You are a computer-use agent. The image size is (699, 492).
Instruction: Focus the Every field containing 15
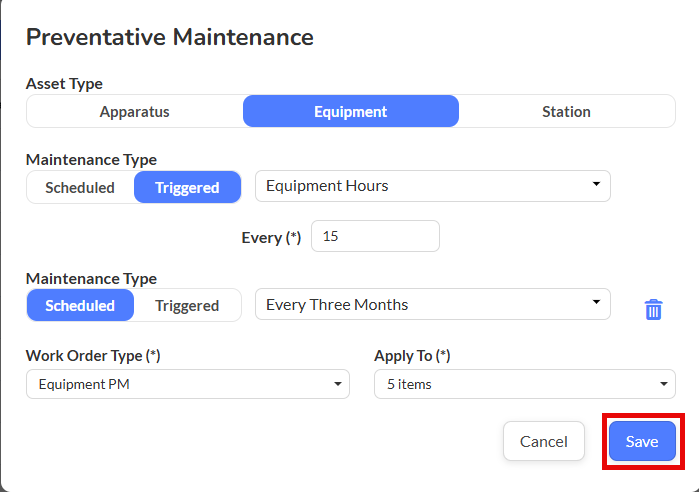coord(375,236)
